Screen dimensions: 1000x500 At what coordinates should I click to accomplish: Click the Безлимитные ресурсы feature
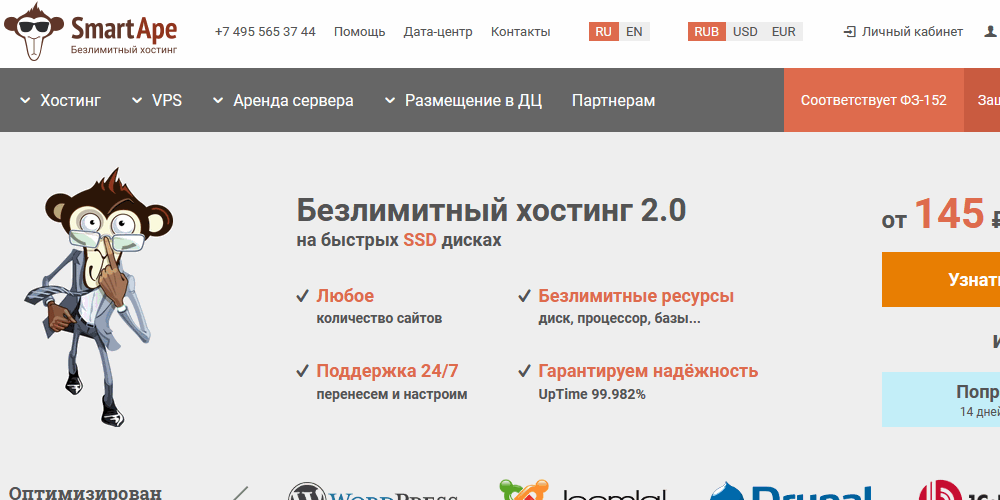pyautogui.click(x=626, y=306)
